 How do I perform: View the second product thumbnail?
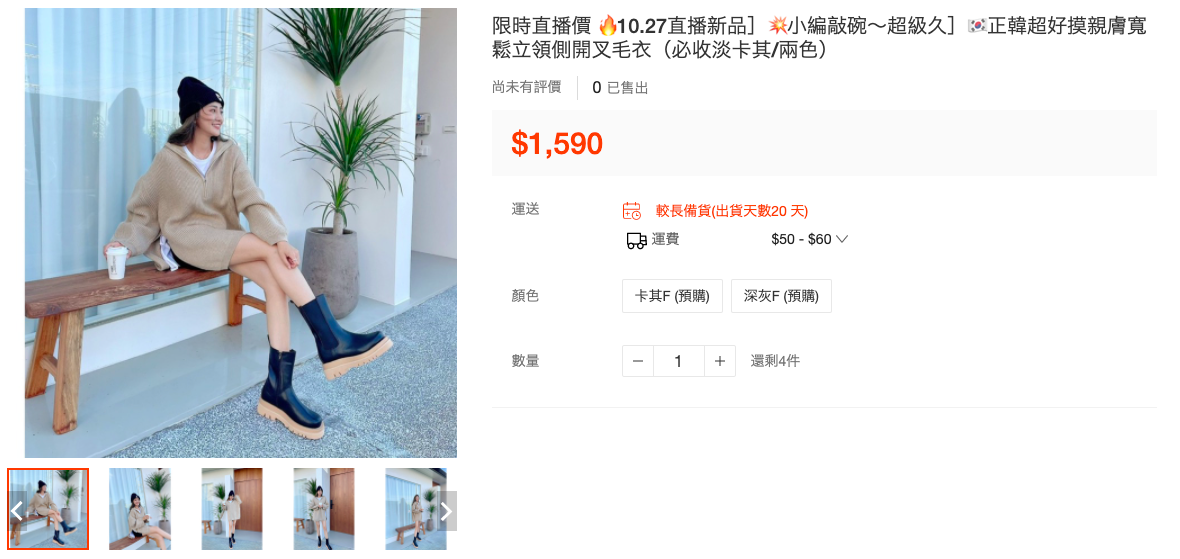point(140,509)
